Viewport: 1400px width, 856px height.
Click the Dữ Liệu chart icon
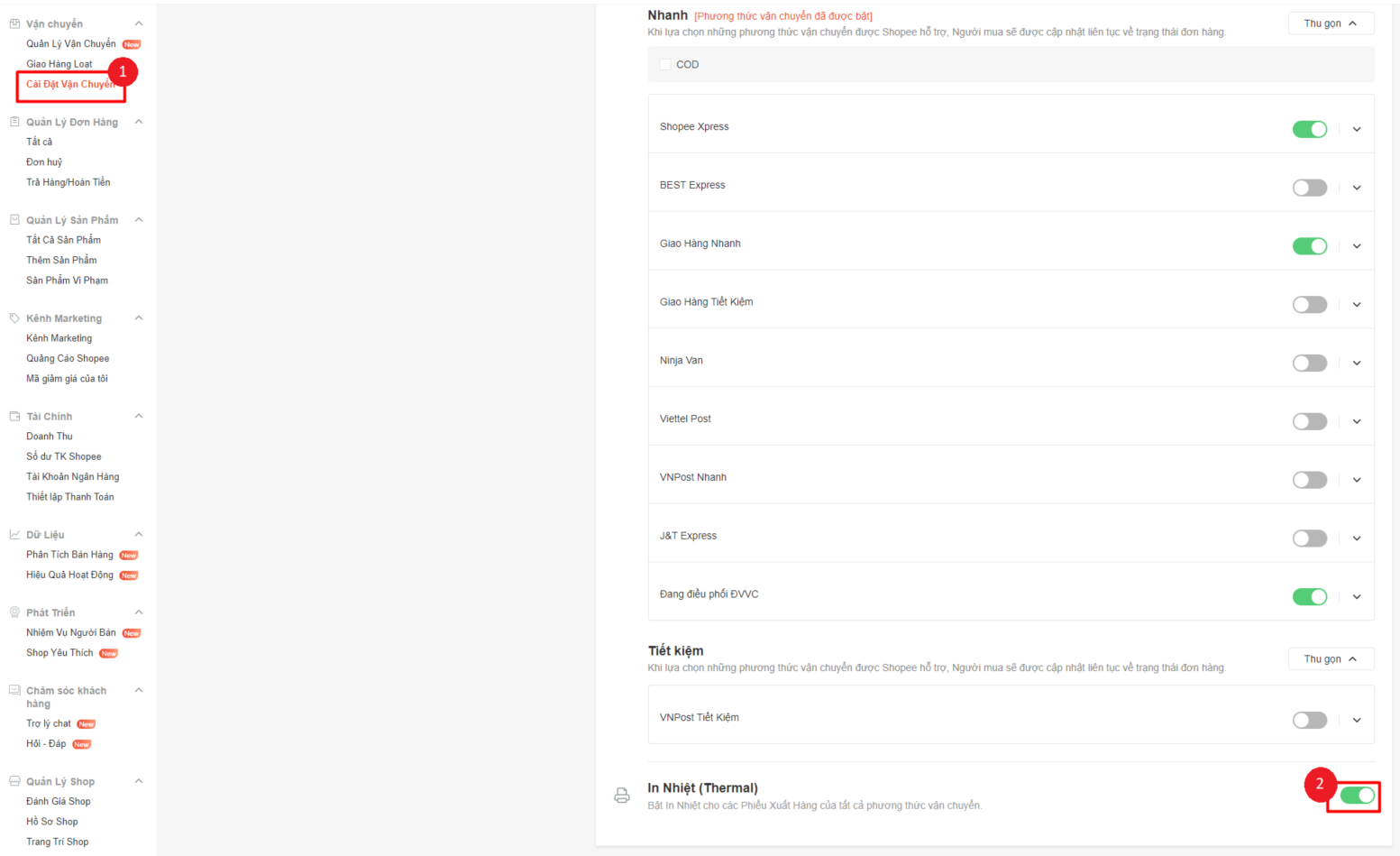coord(14,535)
